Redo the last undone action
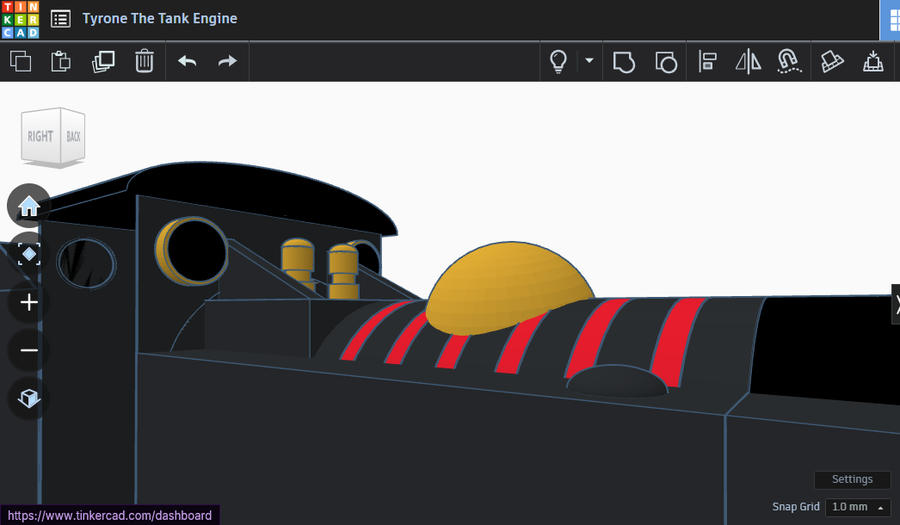The image size is (900, 525). [x=228, y=61]
